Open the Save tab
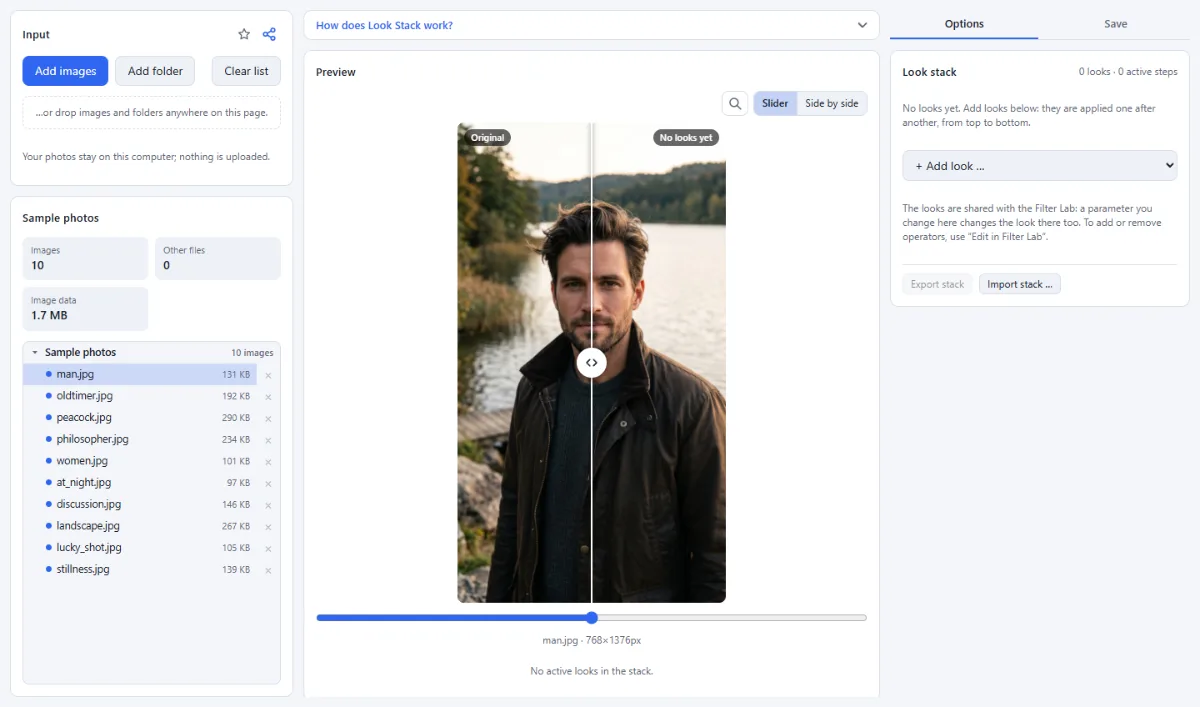The image size is (1200, 707). pyautogui.click(x=1116, y=24)
